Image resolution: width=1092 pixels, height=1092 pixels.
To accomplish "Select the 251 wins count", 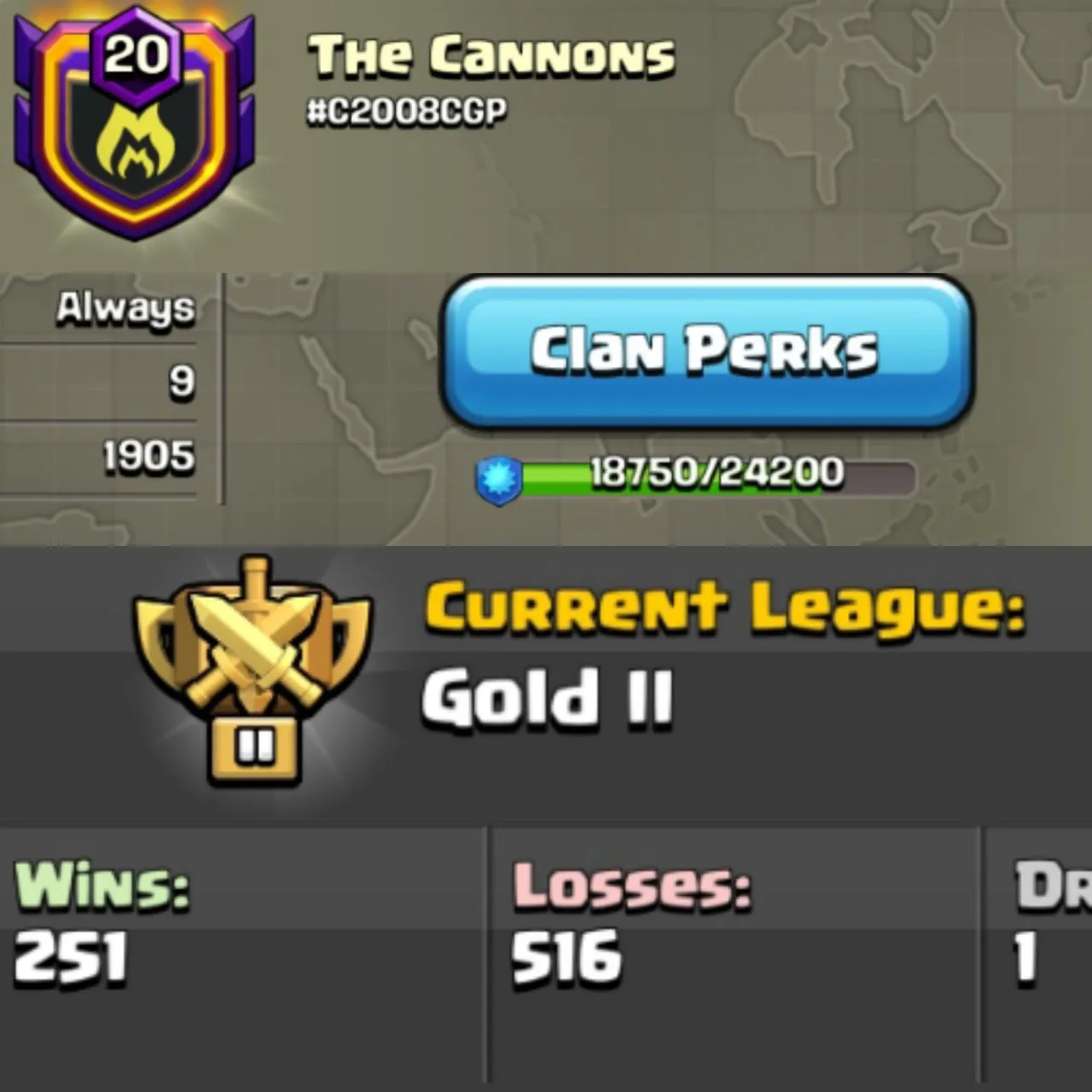I will click(72, 957).
